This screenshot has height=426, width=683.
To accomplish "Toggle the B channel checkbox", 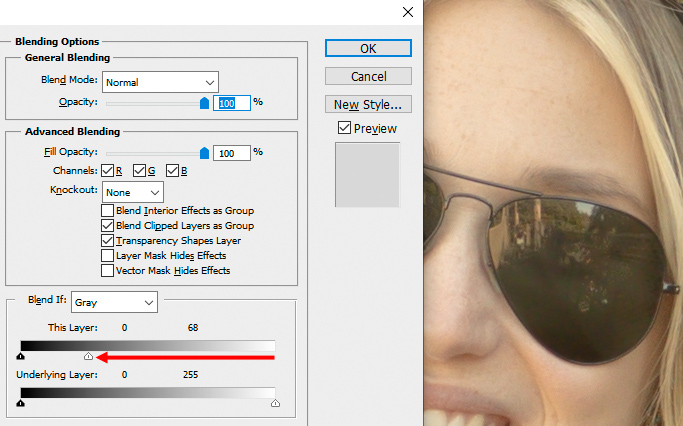I will tap(172, 170).
